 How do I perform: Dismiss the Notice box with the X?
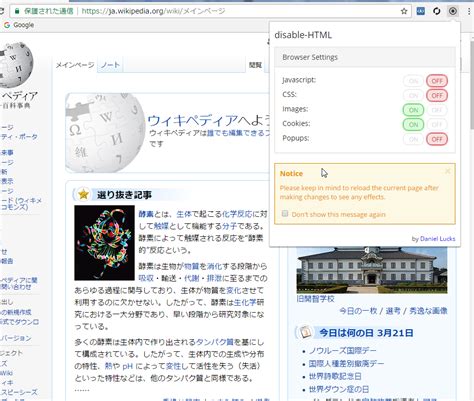point(447,171)
